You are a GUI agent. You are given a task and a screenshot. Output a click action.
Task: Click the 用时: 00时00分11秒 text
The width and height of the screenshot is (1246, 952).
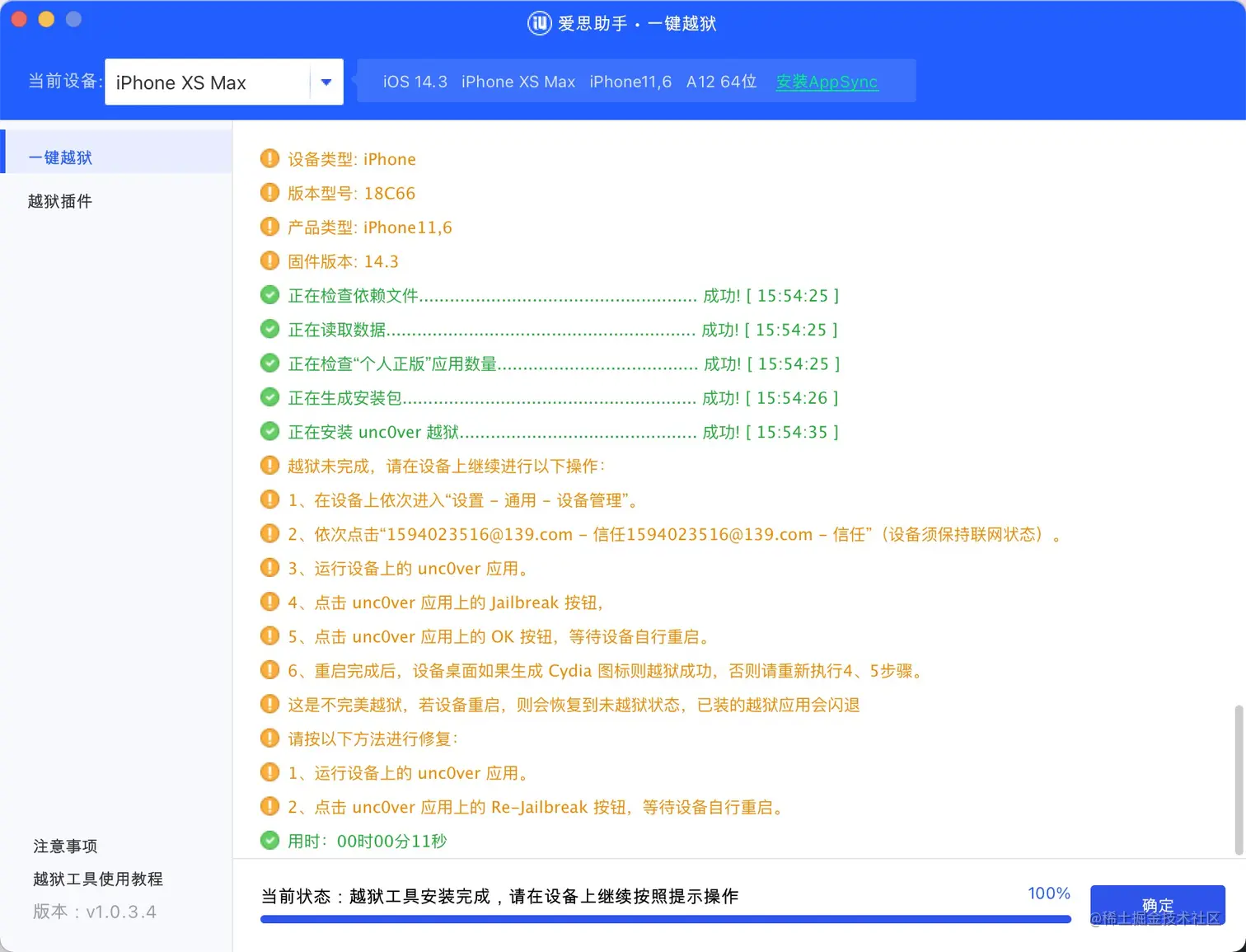coord(367,841)
